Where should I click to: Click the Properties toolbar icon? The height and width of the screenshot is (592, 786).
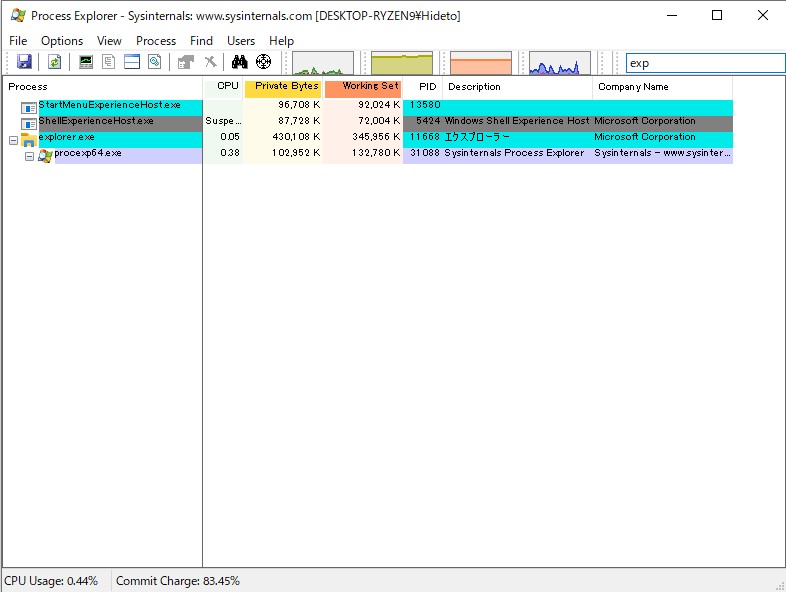point(185,62)
